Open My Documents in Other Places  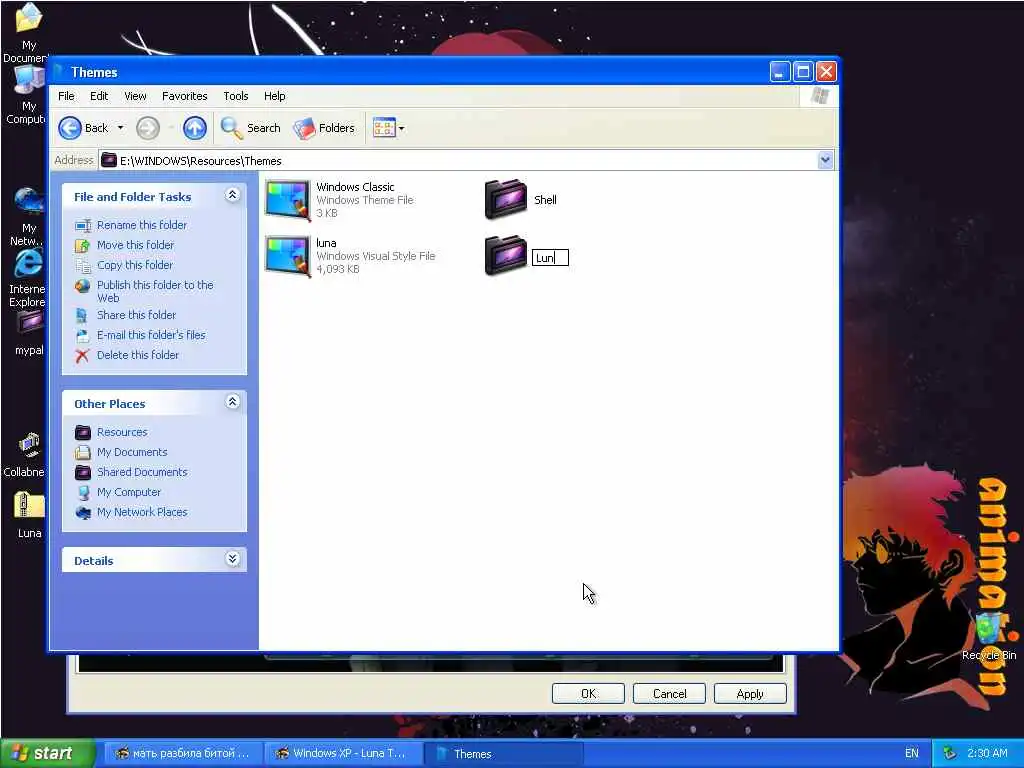point(132,453)
